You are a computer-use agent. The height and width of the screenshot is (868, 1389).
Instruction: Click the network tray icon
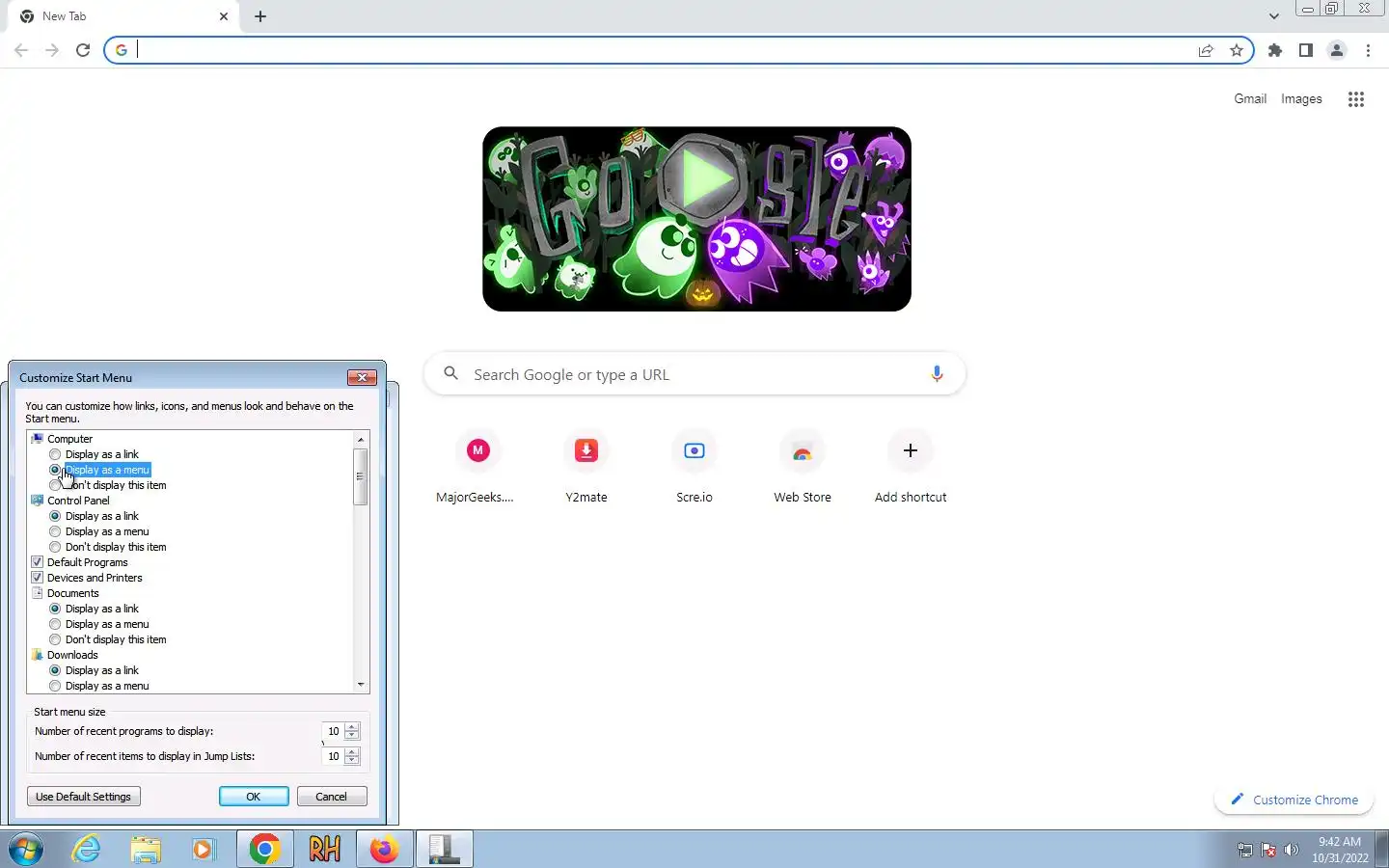point(1245,851)
